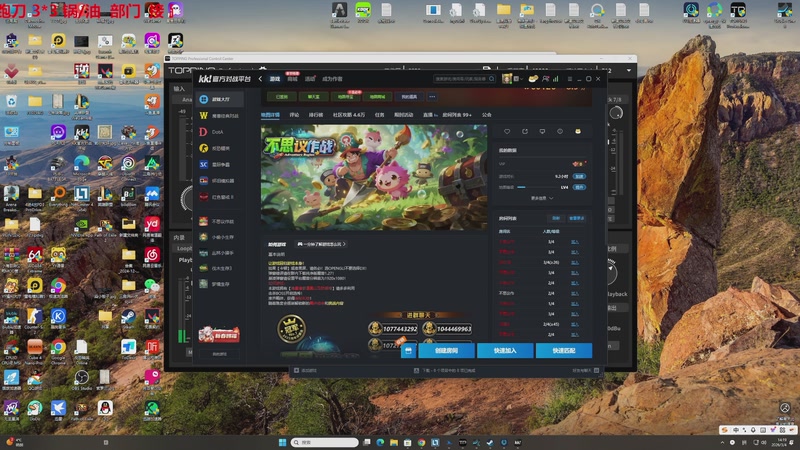
Task: Click the 快速匹配 button
Action: [x=564, y=351]
